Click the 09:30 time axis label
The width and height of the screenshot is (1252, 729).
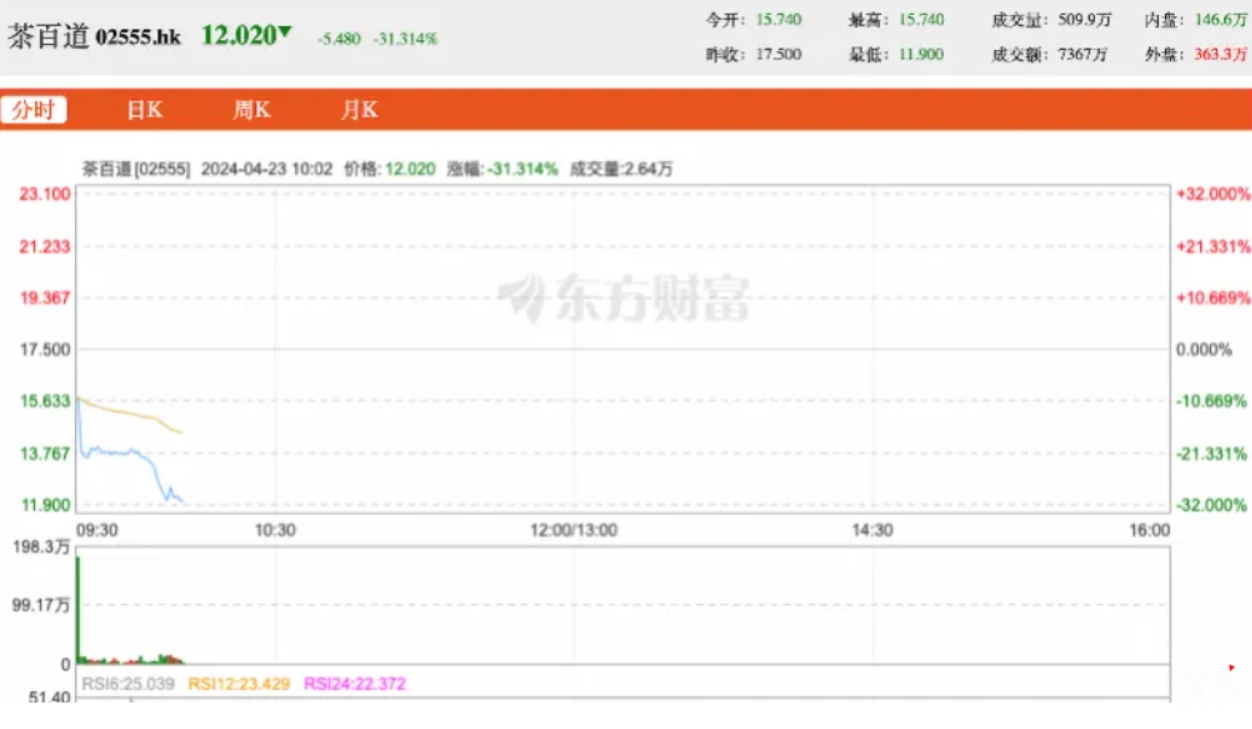coord(98,530)
